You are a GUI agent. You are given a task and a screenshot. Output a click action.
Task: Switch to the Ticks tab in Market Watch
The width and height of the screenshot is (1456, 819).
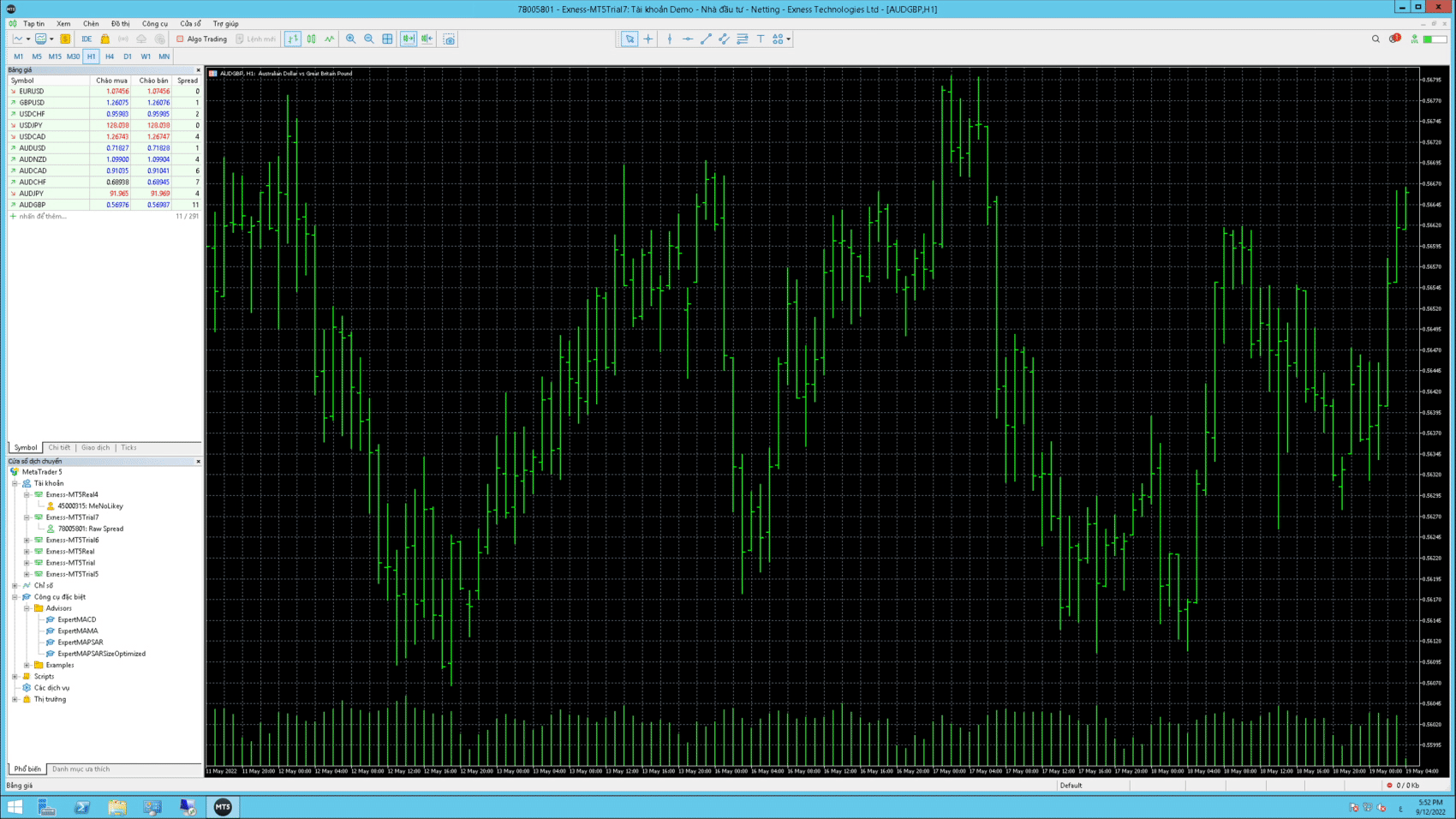128,447
